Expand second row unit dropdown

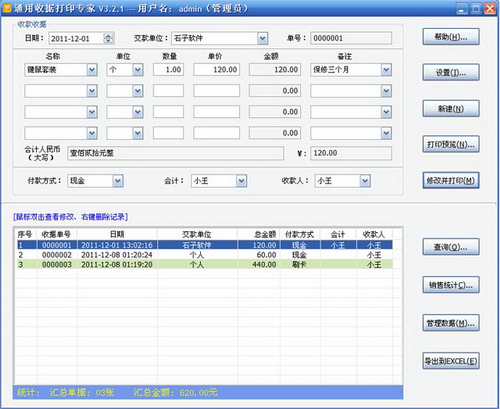coord(138,91)
